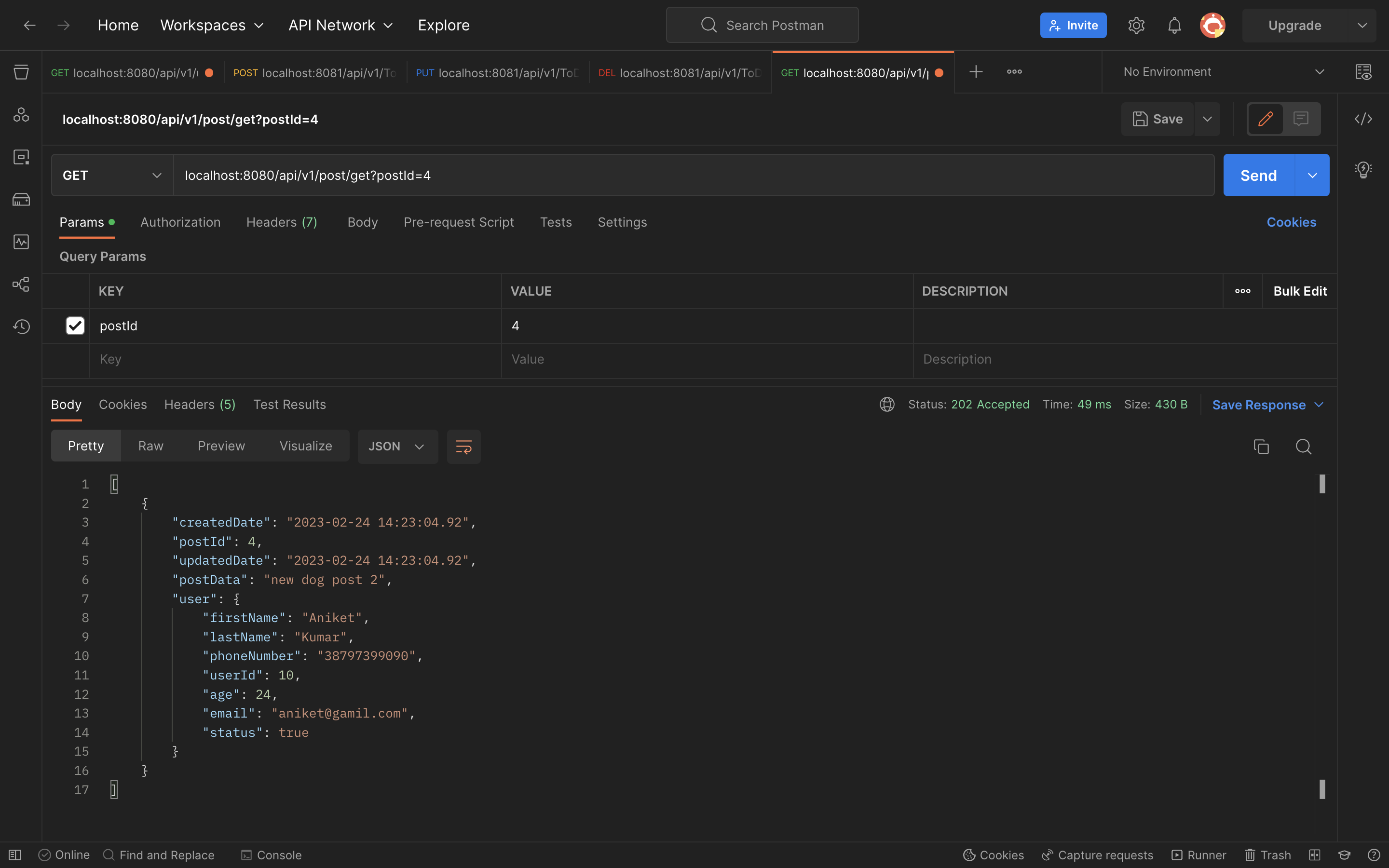Open the No Environment selector

[x=1223, y=72]
